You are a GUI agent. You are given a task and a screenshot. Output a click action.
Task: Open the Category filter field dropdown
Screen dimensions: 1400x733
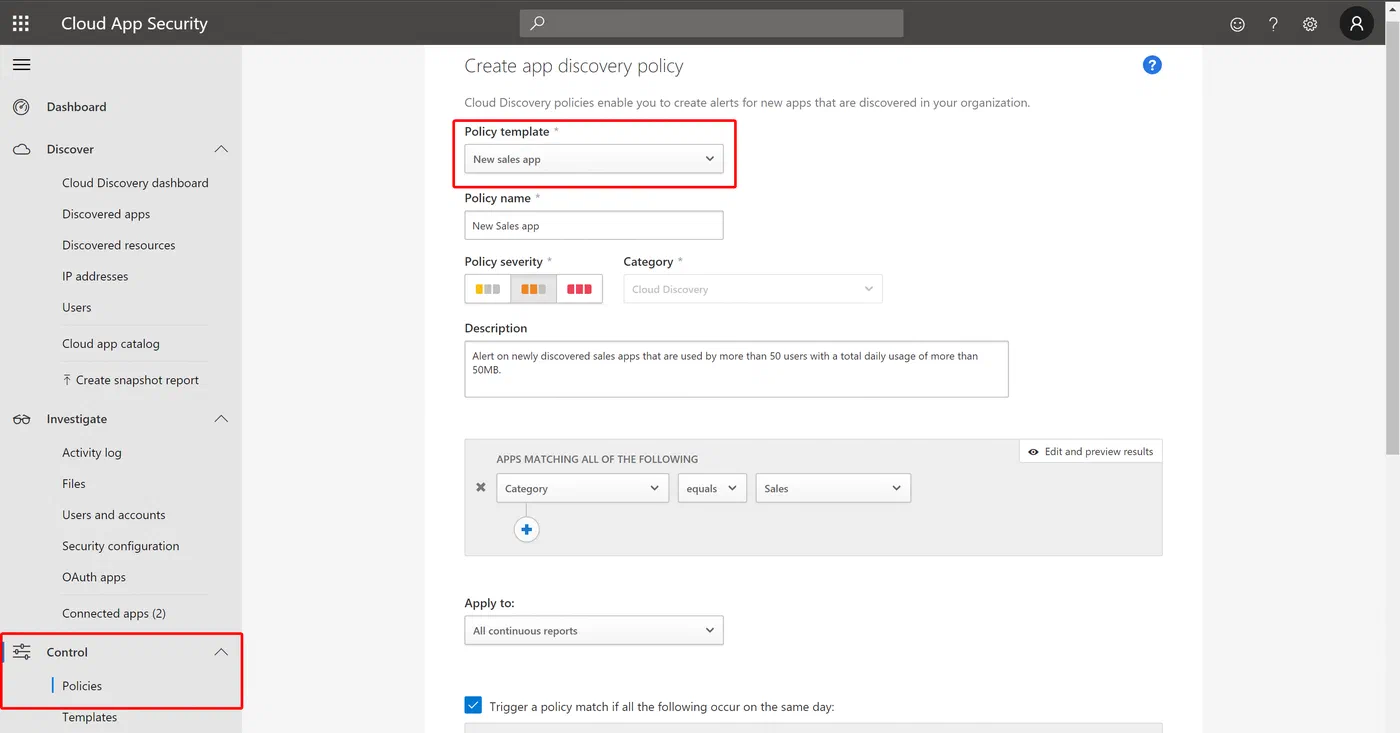pos(582,488)
